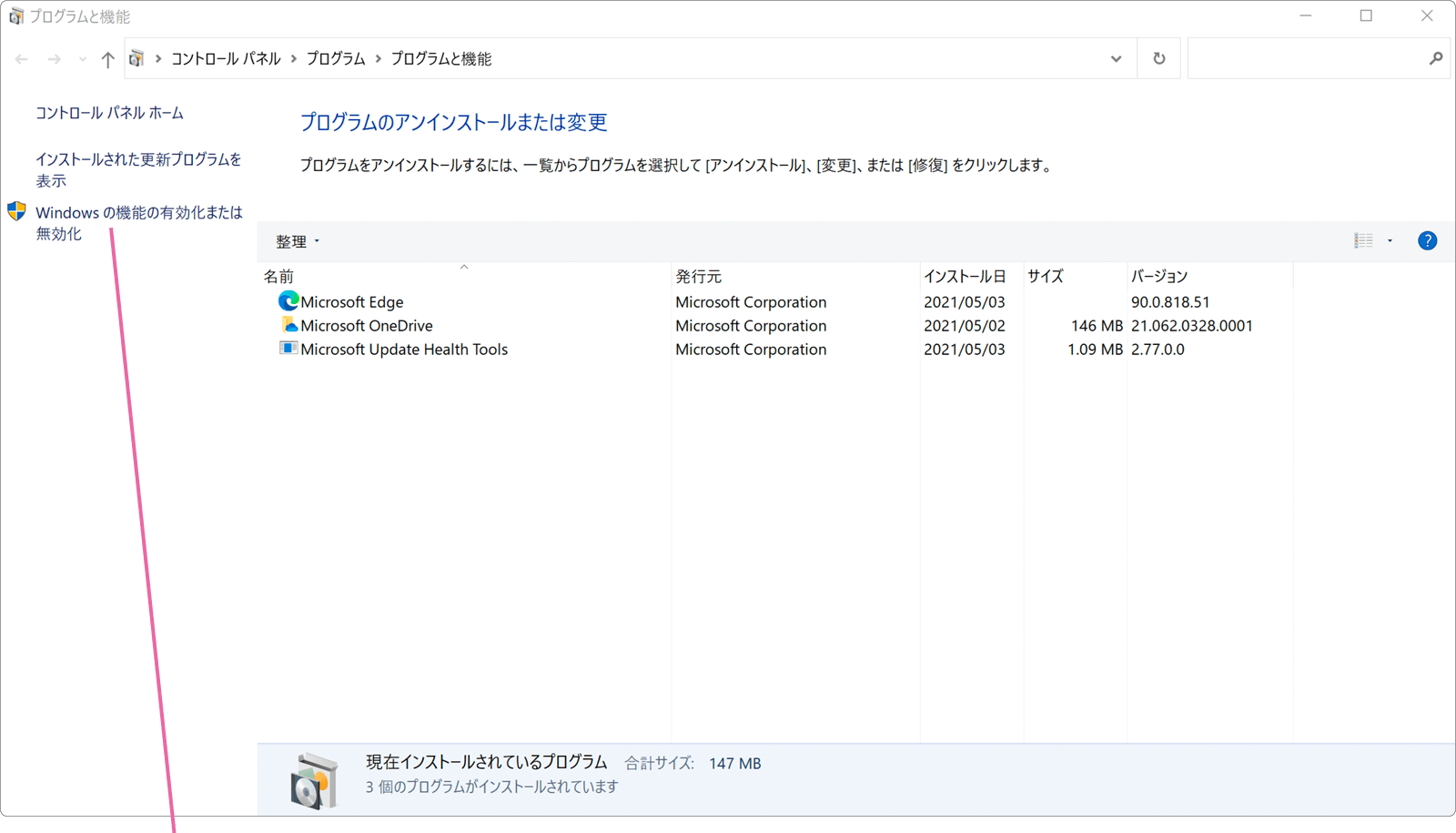This screenshot has height=833, width=1456.
Task: Select Microsoft Edge program name
Action: (x=352, y=302)
